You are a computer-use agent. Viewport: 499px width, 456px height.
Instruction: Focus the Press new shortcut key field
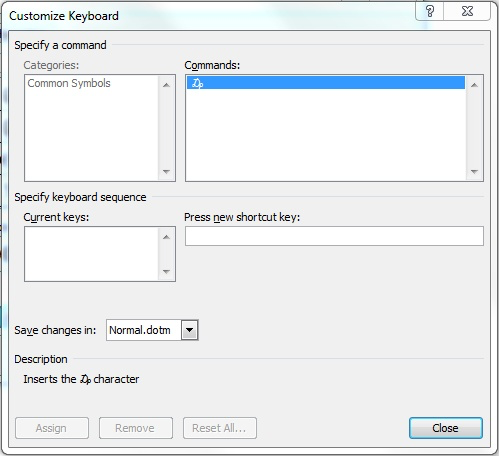pos(334,236)
